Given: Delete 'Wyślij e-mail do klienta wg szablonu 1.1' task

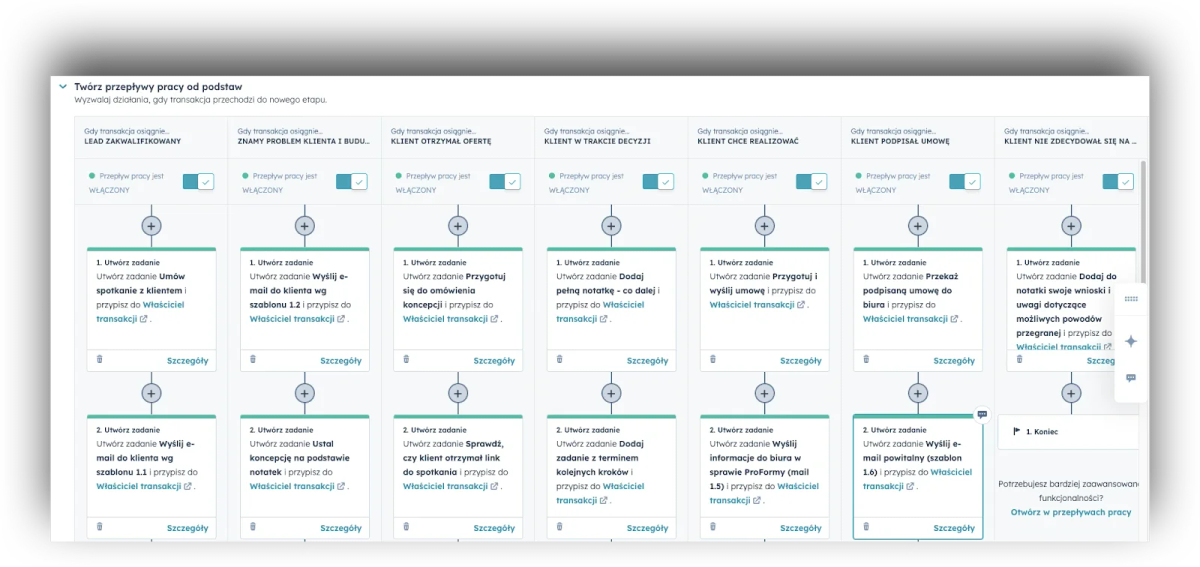Looking at the screenshot, I should pos(99,527).
